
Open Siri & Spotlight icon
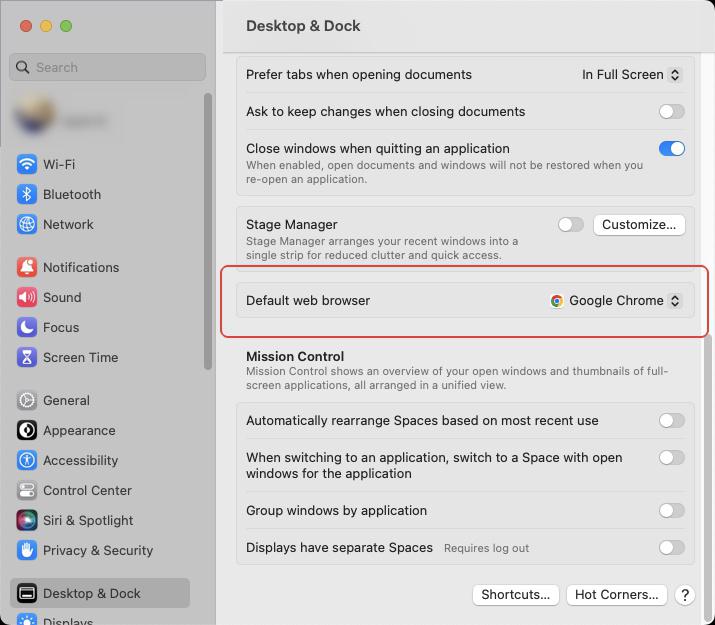point(26,520)
